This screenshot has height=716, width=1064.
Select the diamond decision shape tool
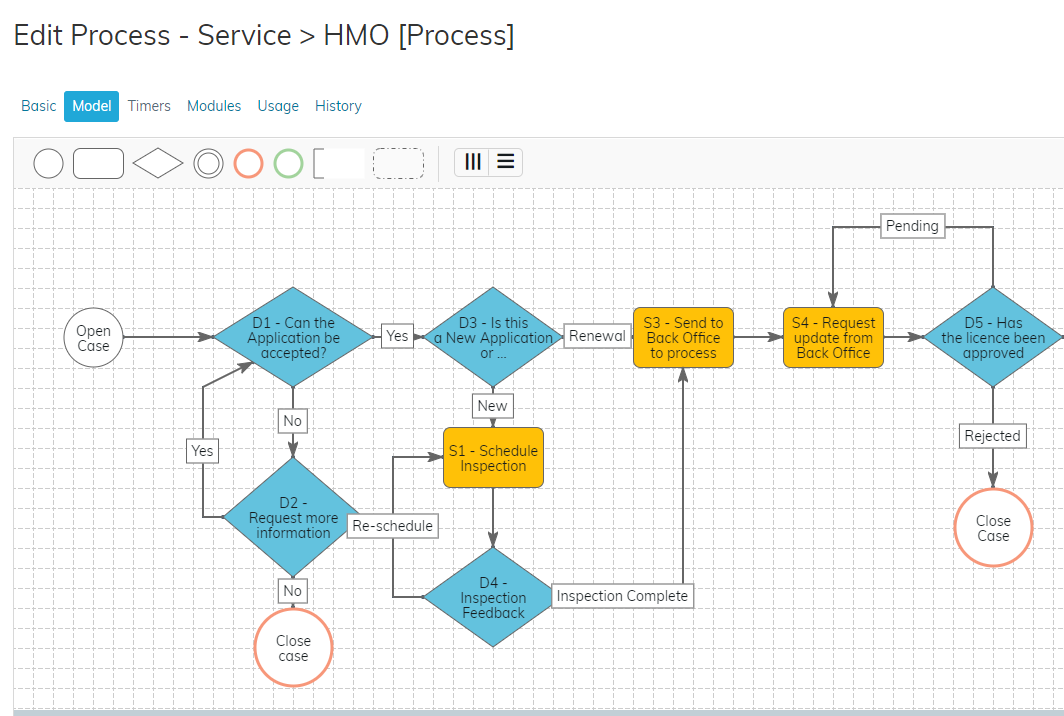click(158, 163)
